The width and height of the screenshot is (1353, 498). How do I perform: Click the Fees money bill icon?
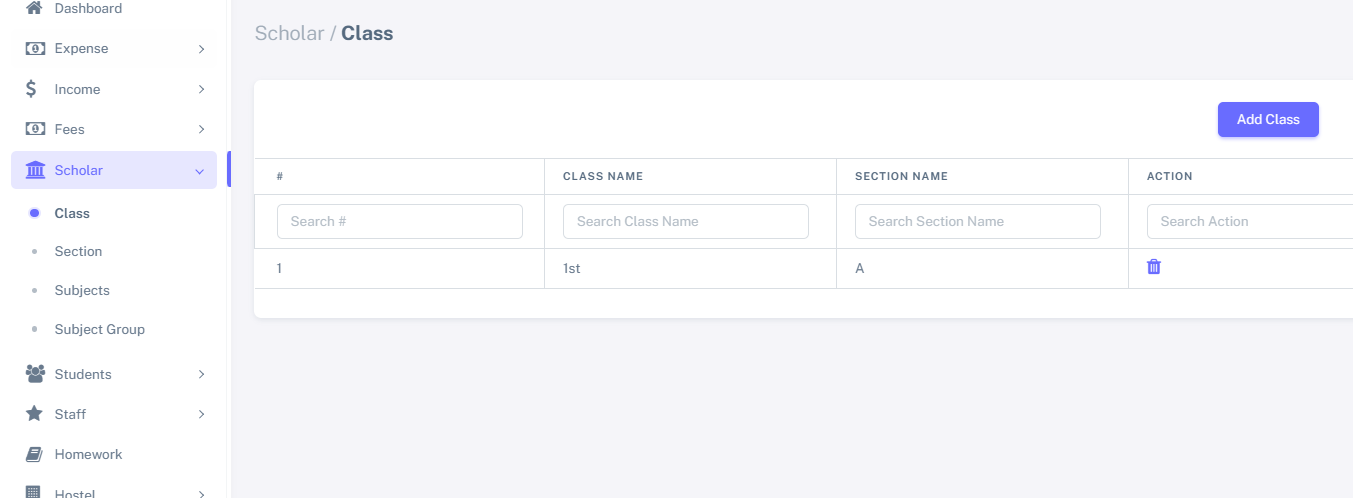click(35, 129)
